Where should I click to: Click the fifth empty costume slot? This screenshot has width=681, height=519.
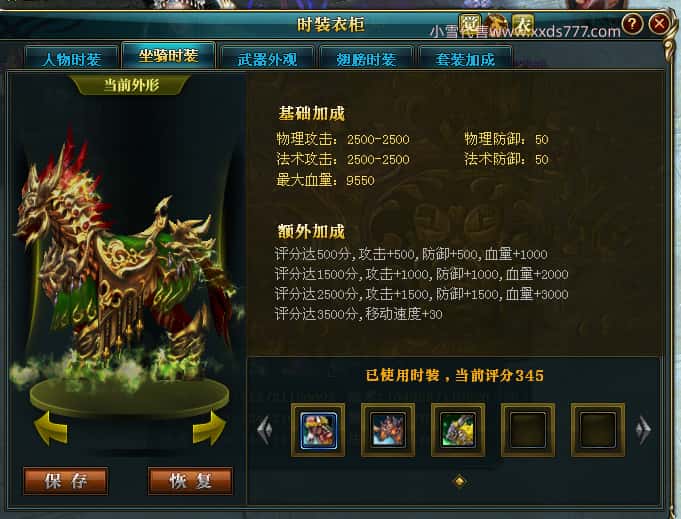(598, 430)
